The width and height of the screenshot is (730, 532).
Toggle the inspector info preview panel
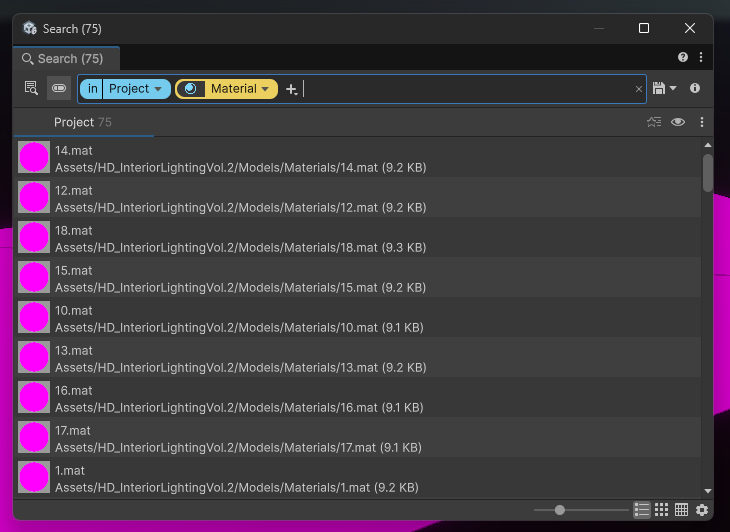point(695,88)
